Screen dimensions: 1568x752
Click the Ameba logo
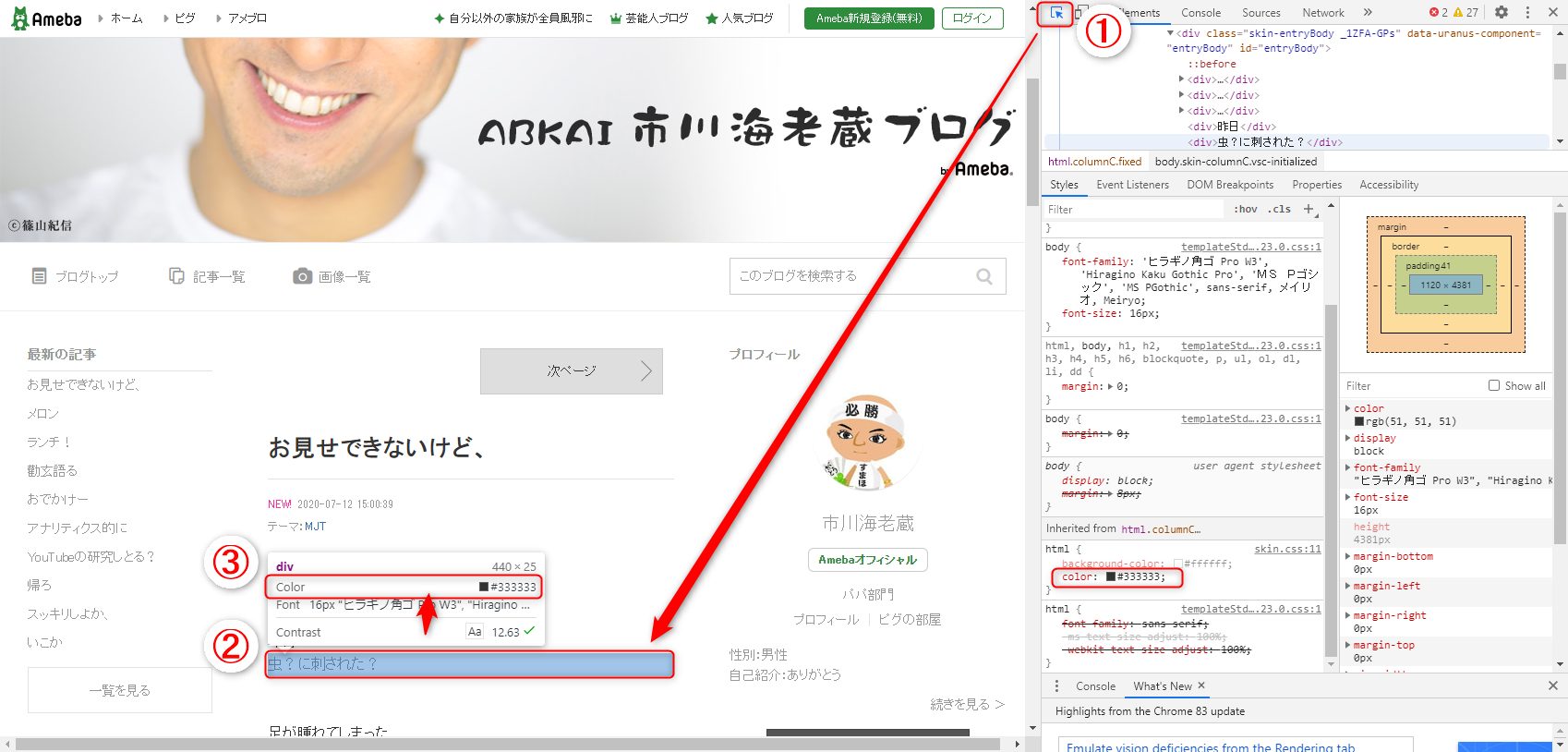click(x=46, y=18)
